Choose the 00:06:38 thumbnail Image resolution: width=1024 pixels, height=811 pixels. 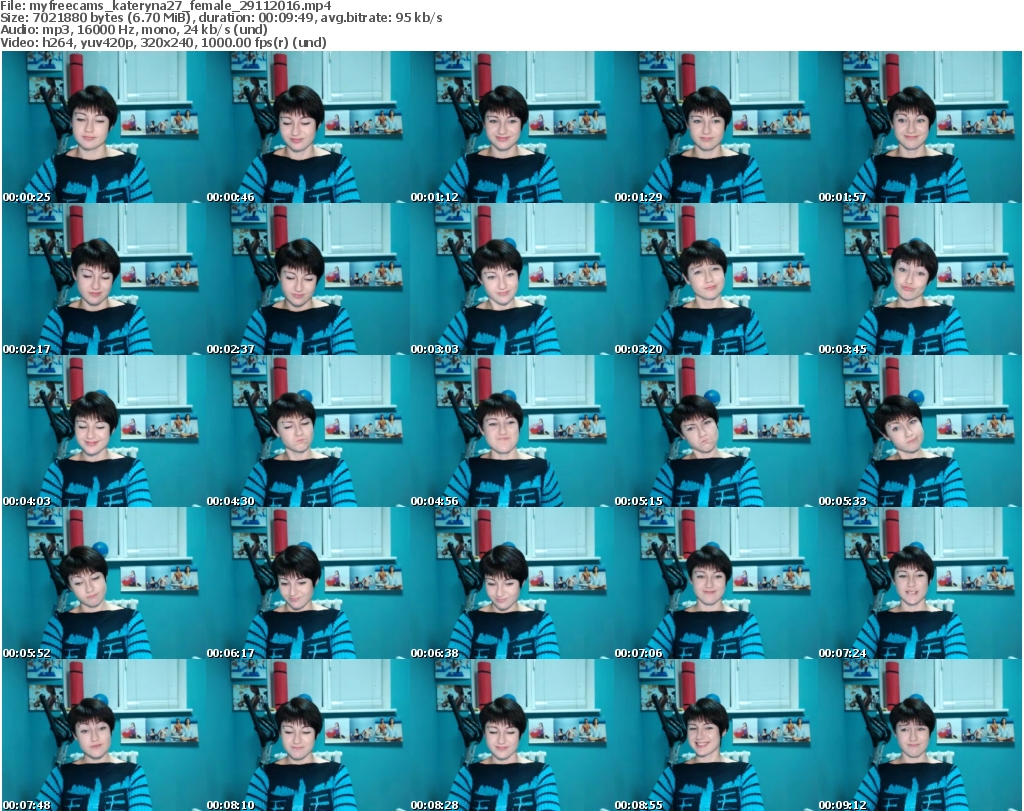[511, 583]
